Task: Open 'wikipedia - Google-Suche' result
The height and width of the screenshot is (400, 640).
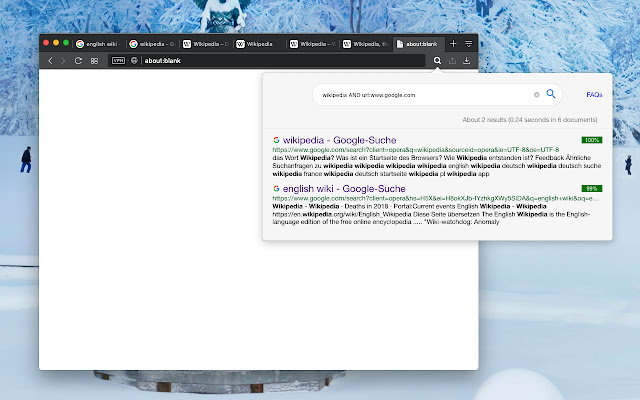Action: (339, 140)
